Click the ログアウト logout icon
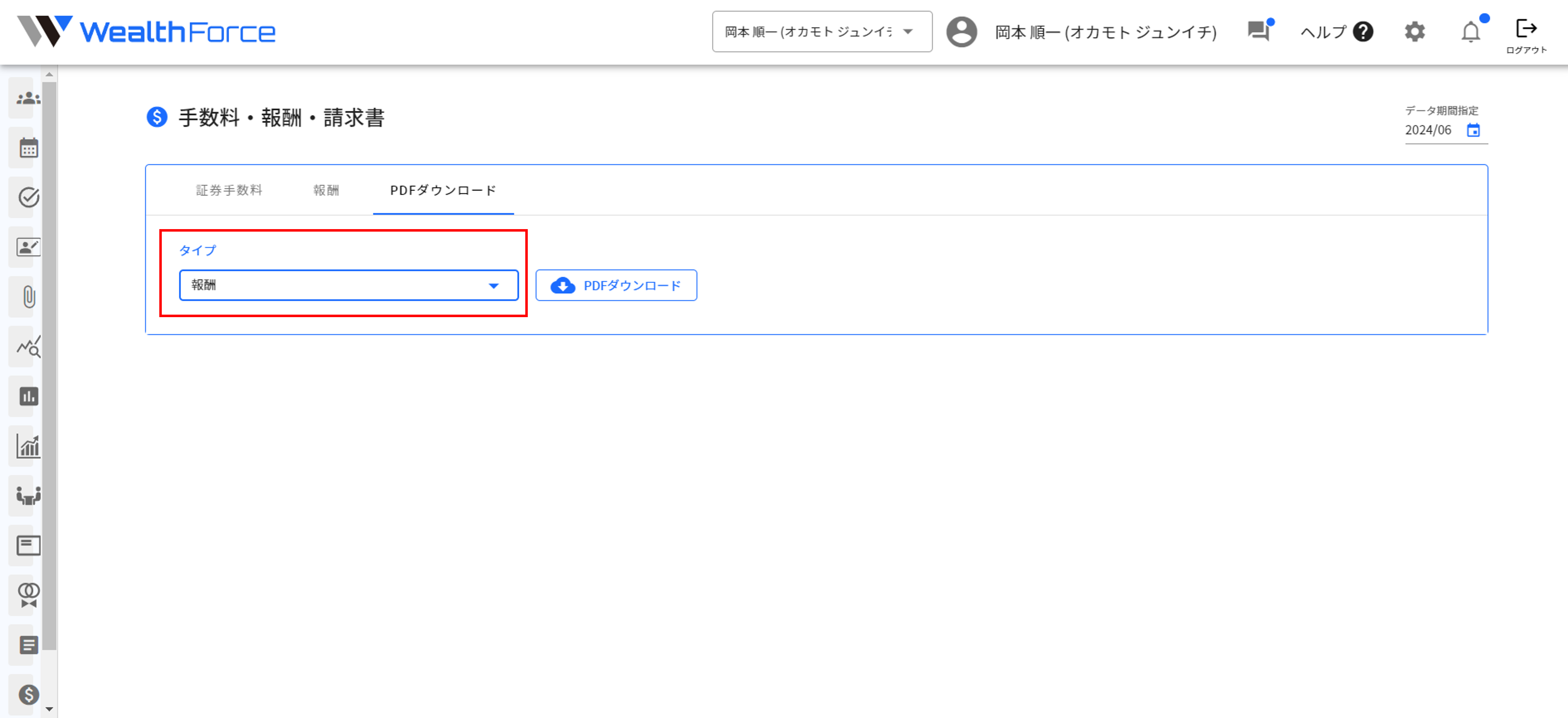The width and height of the screenshot is (1568, 718). coord(1526,35)
